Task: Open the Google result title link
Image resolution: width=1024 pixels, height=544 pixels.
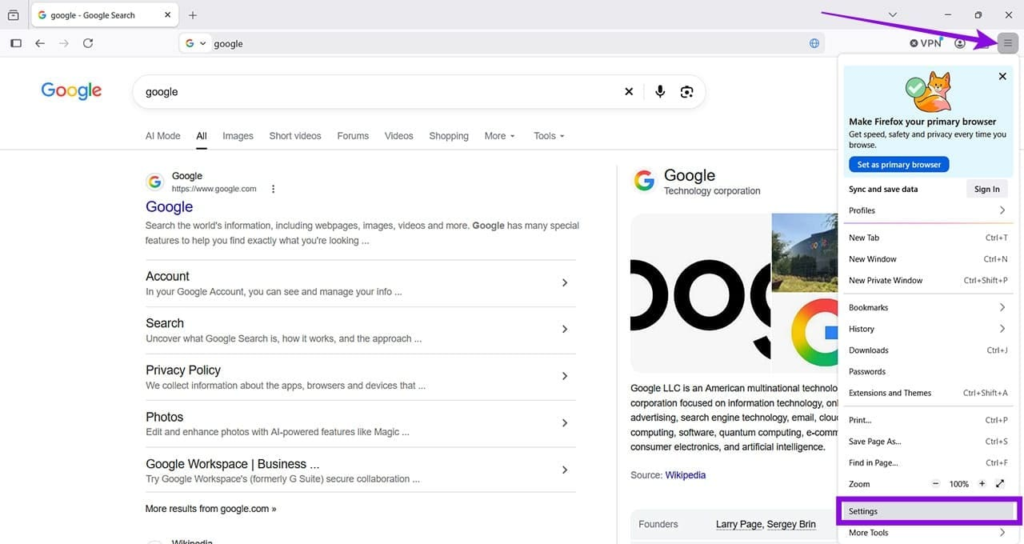Action: tap(169, 207)
